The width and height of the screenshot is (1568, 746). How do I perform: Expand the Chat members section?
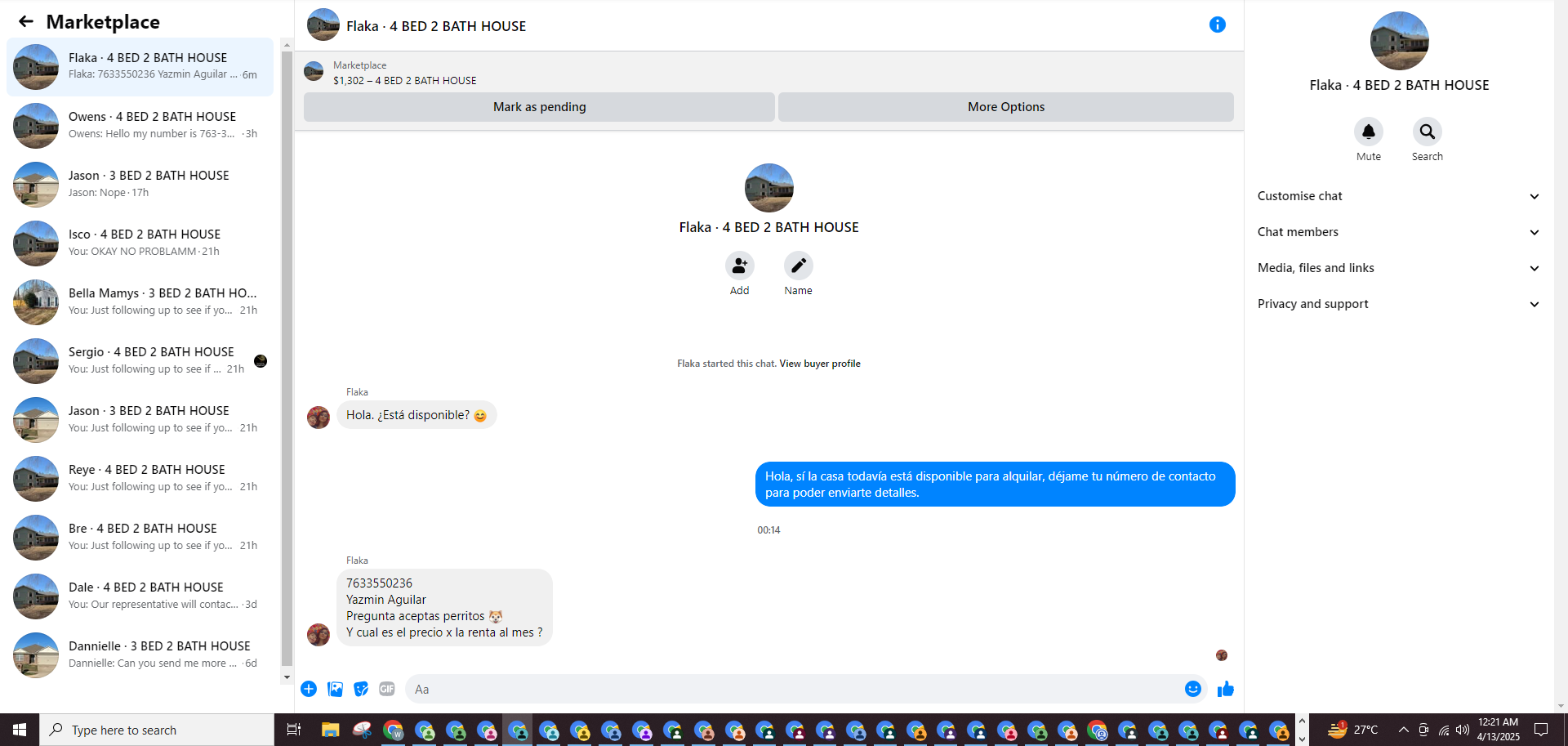tap(1398, 232)
